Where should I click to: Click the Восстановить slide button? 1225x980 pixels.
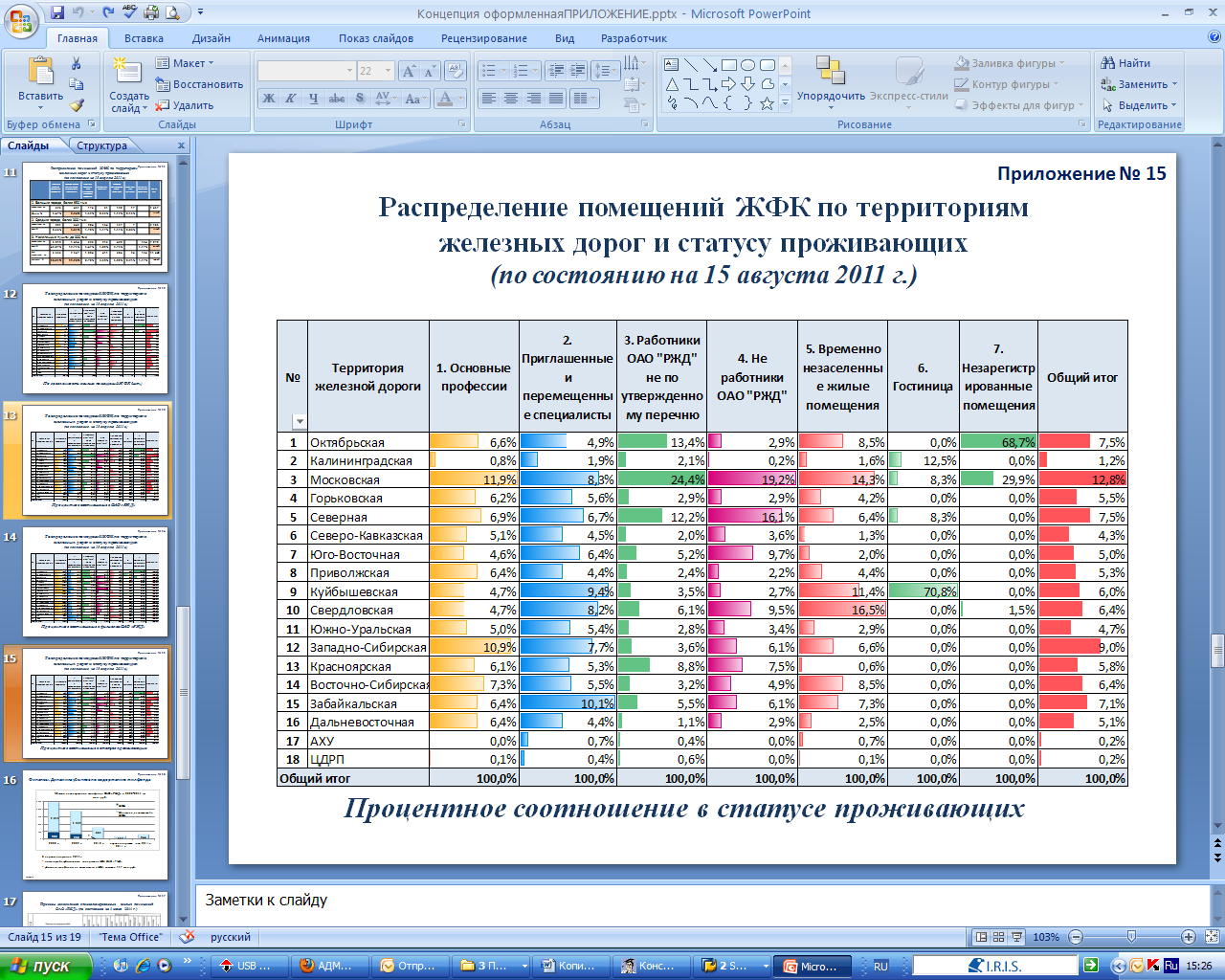[x=199, y=84]
